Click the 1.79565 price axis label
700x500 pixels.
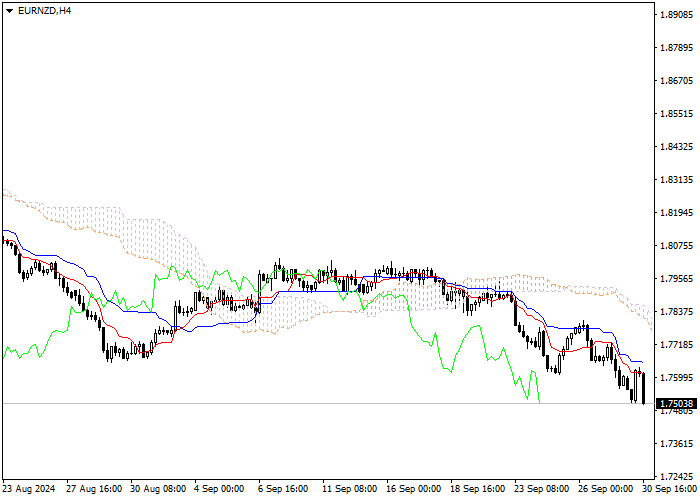pyautogui.click(x=676, y=279)
